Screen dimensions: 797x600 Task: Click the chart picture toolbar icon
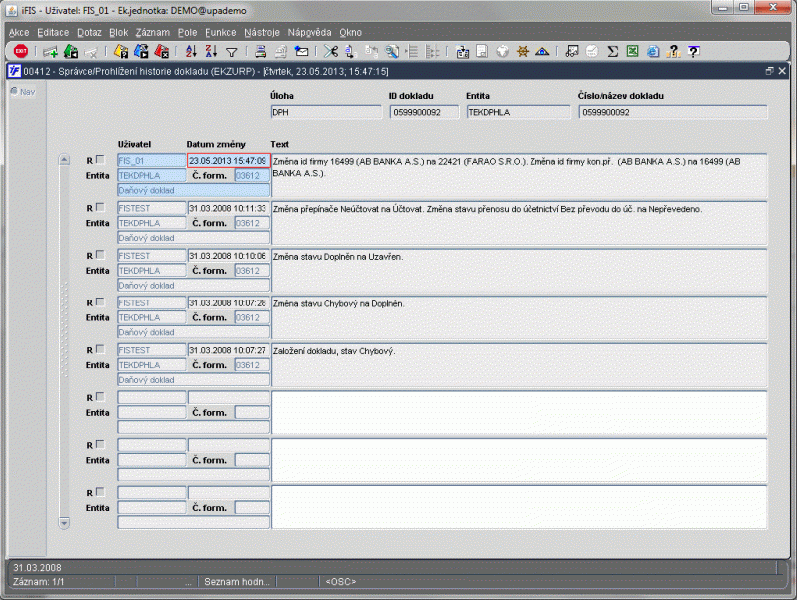[572, 51]
